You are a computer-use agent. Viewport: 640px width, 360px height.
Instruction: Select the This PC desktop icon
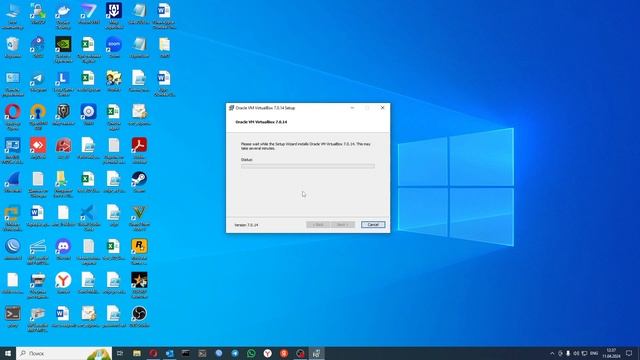pos(13,16)
